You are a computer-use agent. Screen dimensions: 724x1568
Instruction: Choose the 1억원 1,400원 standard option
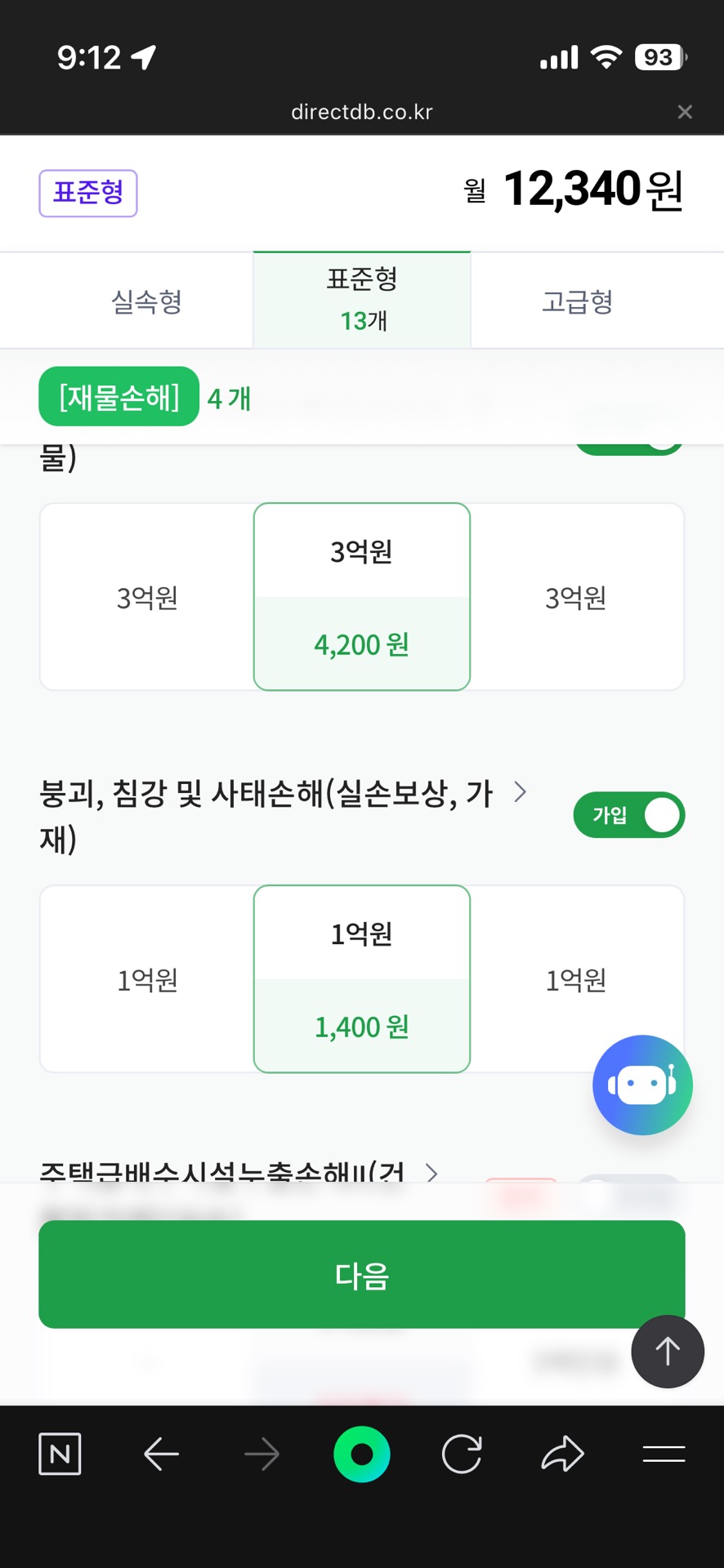(x=362, y=979)
